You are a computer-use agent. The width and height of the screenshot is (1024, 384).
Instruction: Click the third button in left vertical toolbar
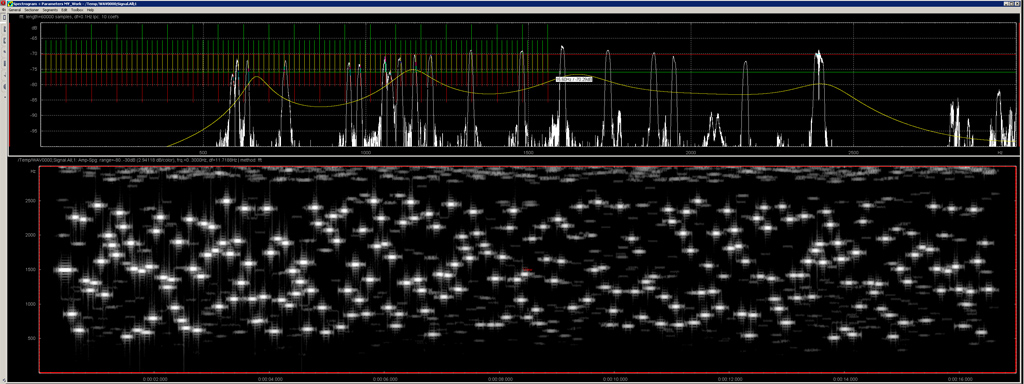pos(5,41)
